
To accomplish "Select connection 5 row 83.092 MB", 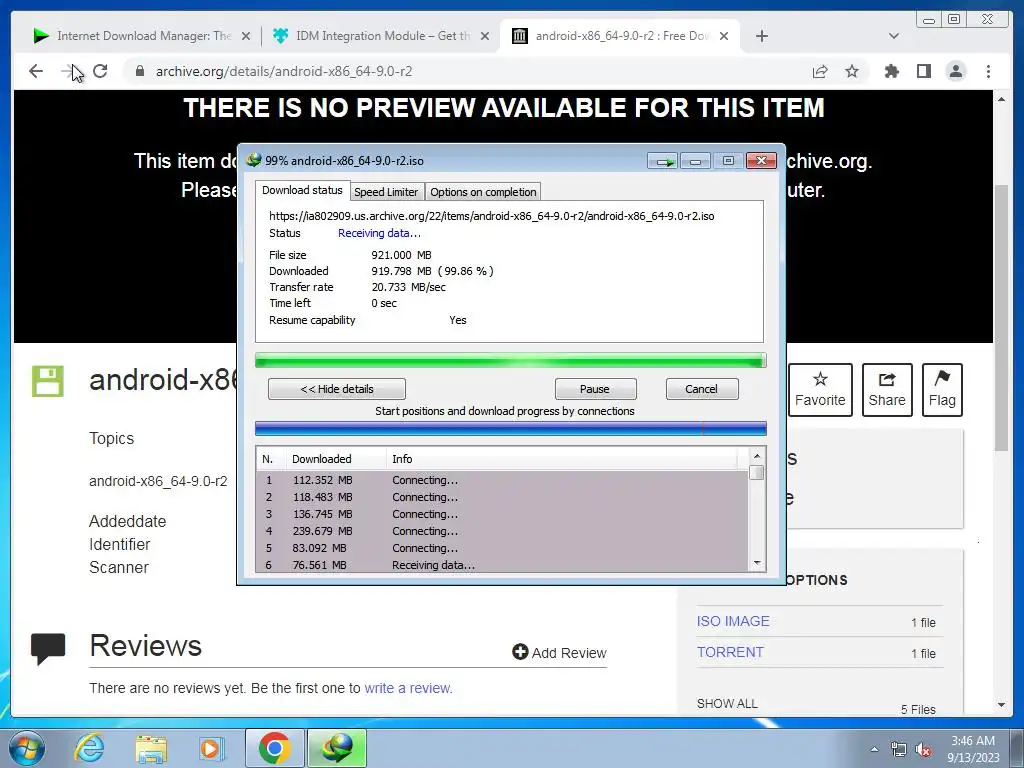I will (502, 548).
